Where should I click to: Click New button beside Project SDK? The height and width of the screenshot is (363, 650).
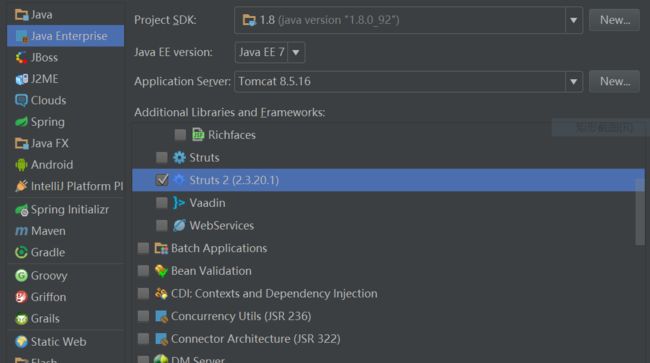[x=614, y=20]
